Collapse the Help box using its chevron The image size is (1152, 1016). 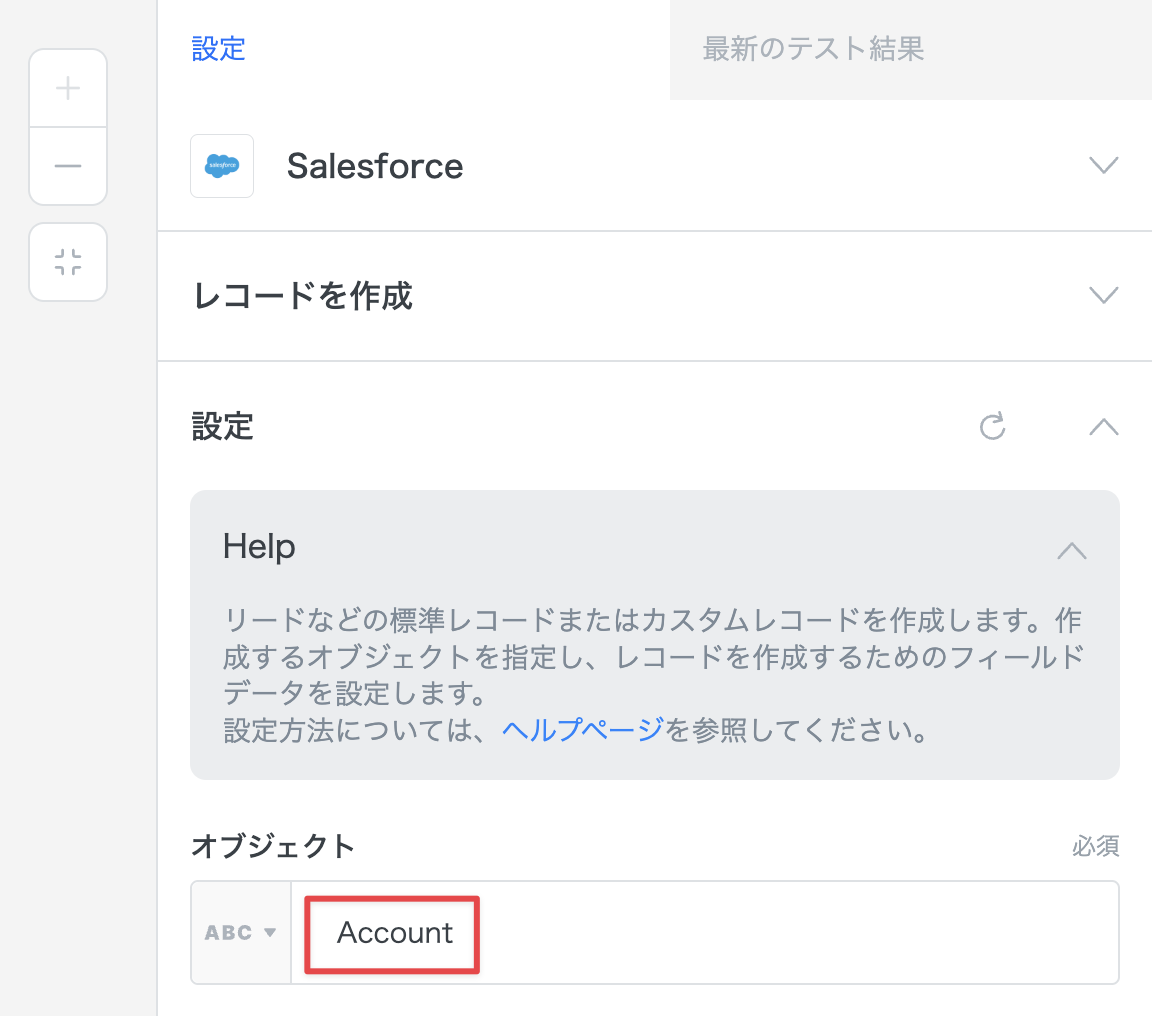[x=1071, y=550]
